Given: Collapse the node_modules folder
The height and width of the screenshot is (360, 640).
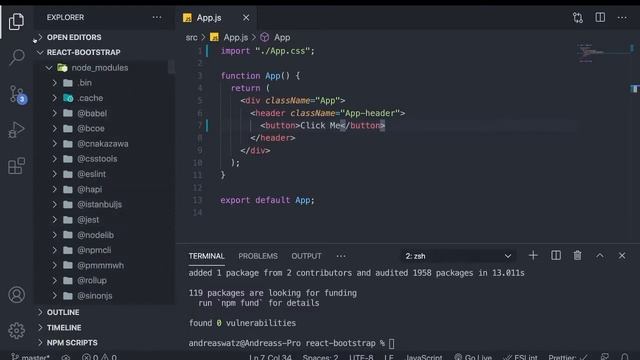Looking at the screenshot, I should coord(100,68).
